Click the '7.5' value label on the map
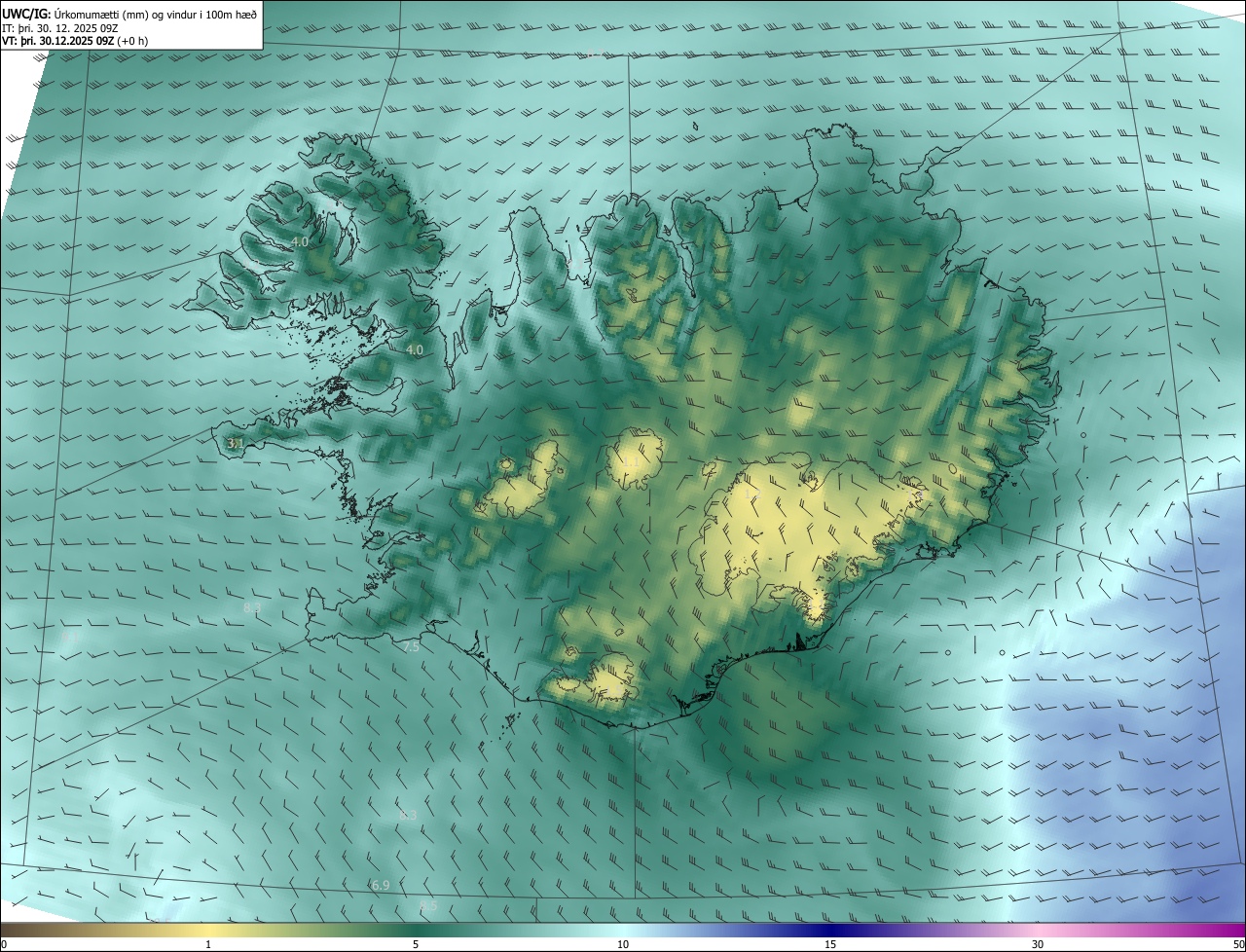Screen dimensions: 1246x952 pos(411,646)
